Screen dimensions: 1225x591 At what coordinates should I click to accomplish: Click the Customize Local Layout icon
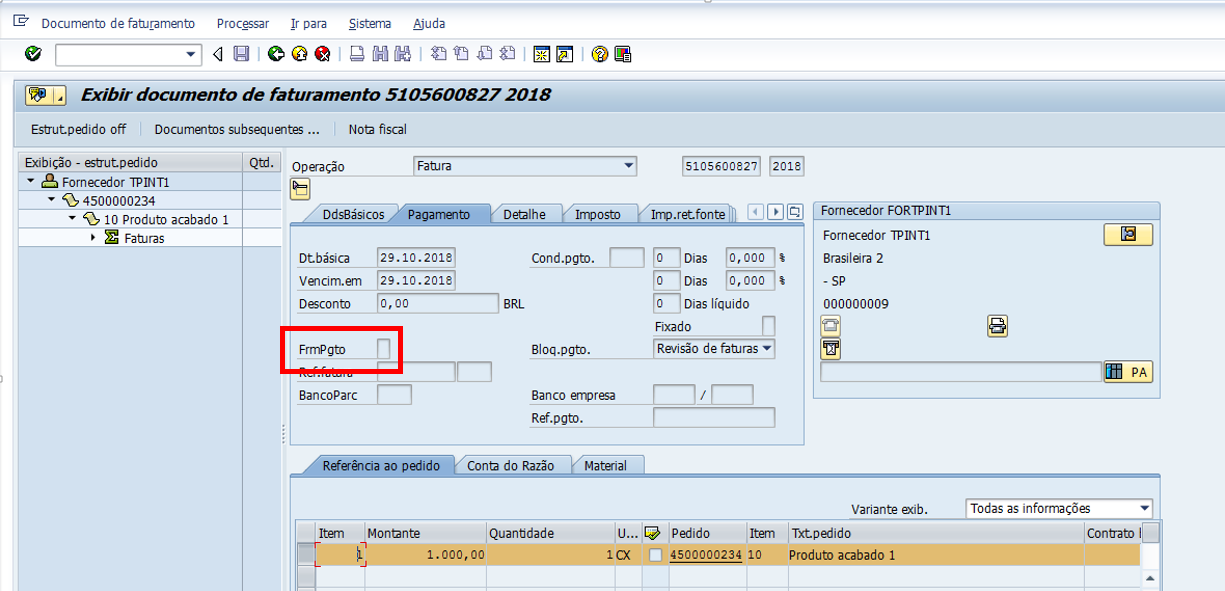point(623,54)
